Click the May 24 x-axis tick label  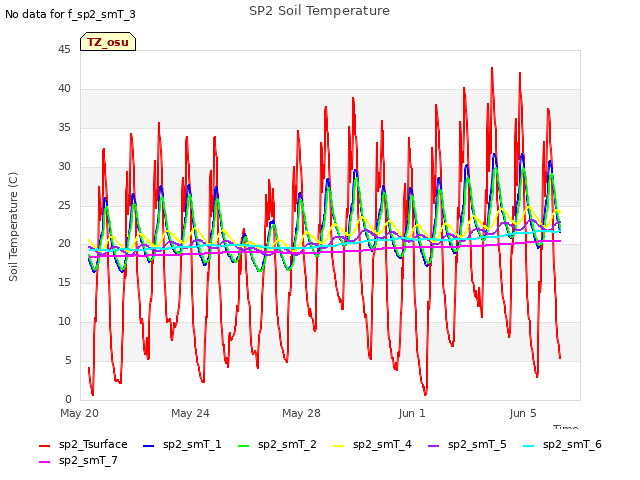[190, 413]
